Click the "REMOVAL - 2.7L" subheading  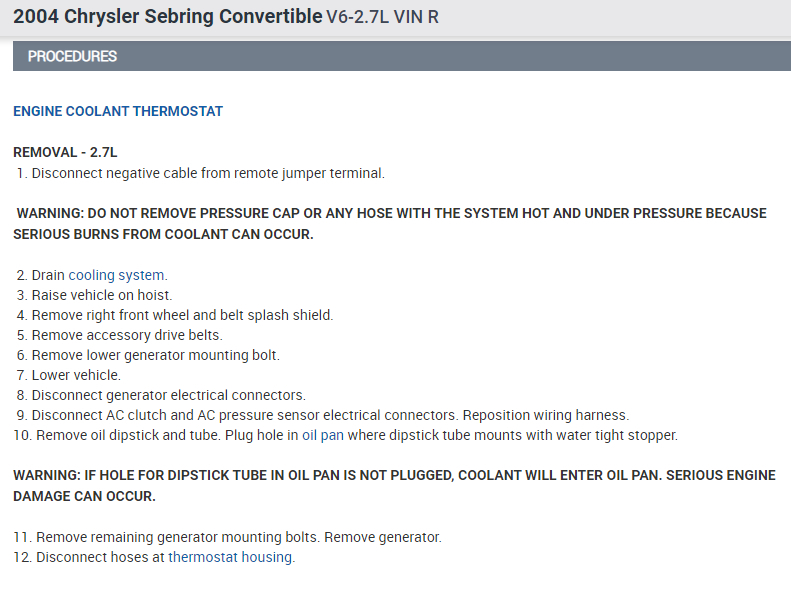click(x=65, y=152)
